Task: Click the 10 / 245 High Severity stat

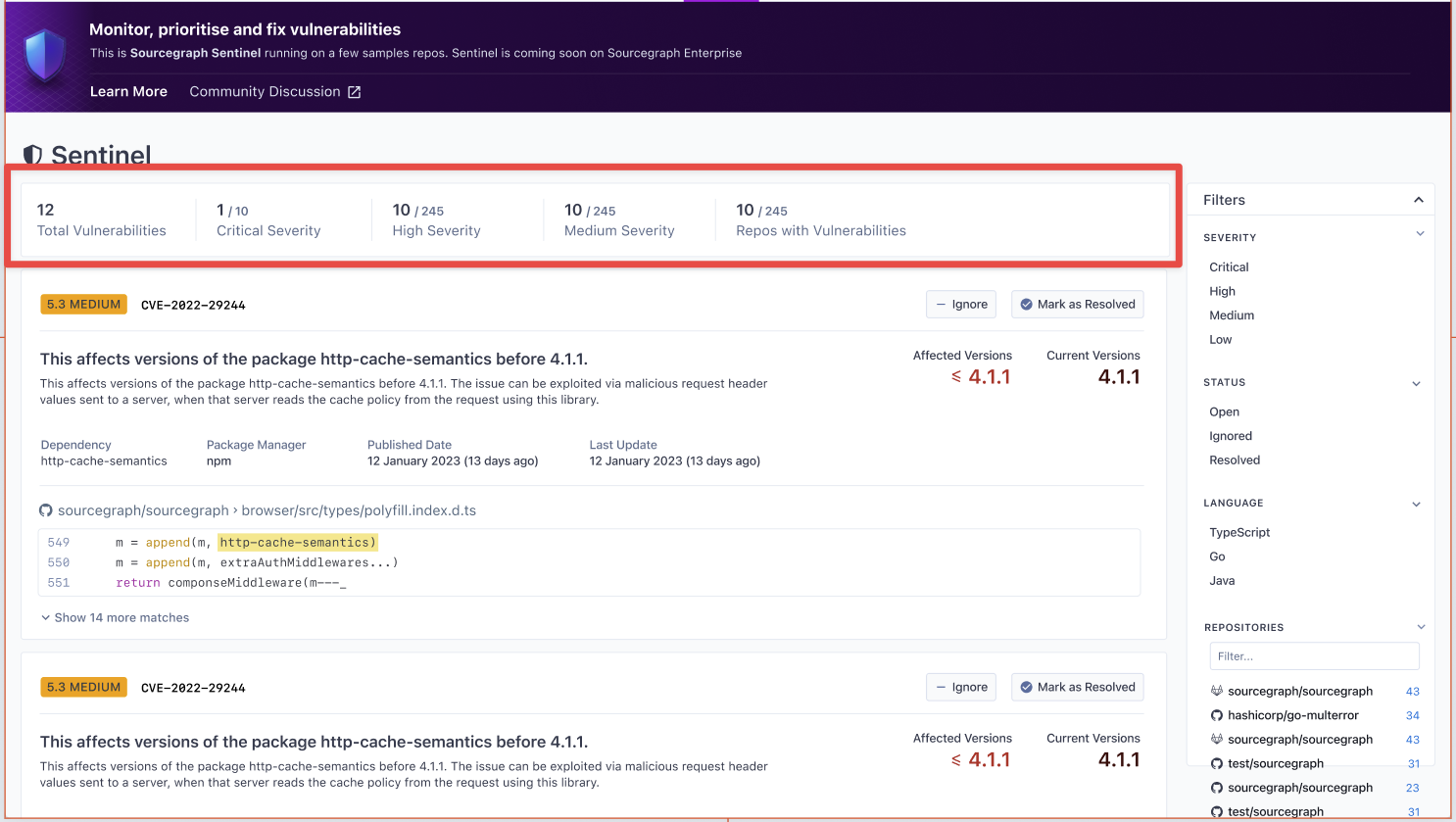Action: [437, 220]
